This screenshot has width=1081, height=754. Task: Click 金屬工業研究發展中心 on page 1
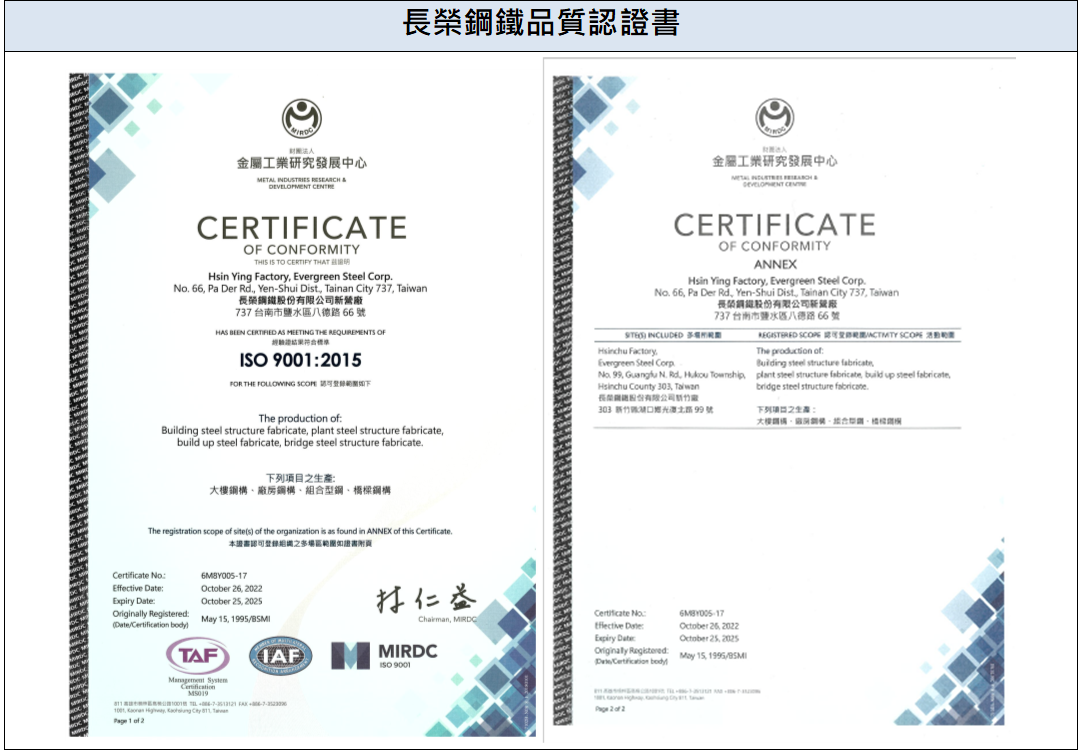pos(301,163)
